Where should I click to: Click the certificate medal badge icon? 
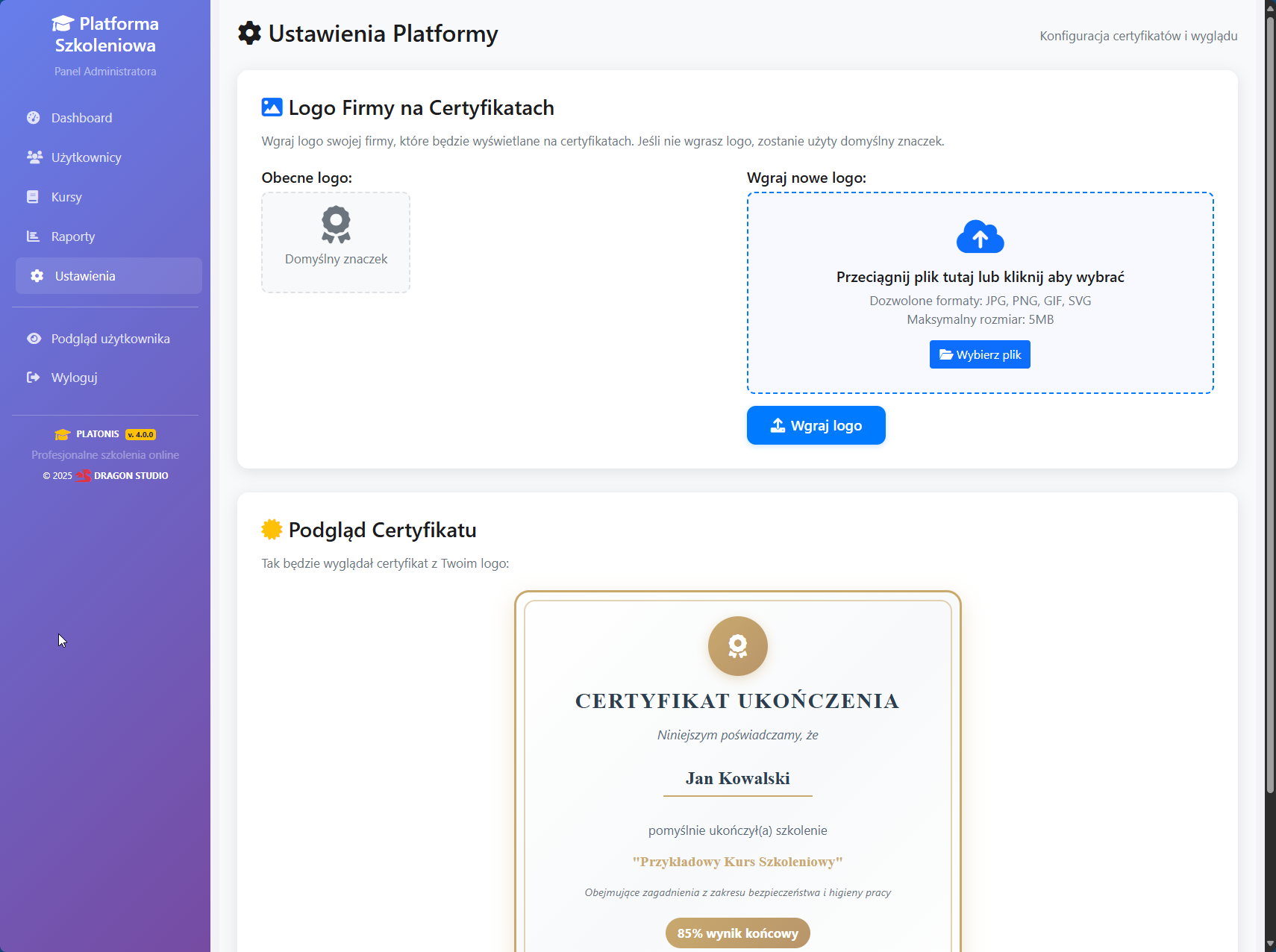737,646
